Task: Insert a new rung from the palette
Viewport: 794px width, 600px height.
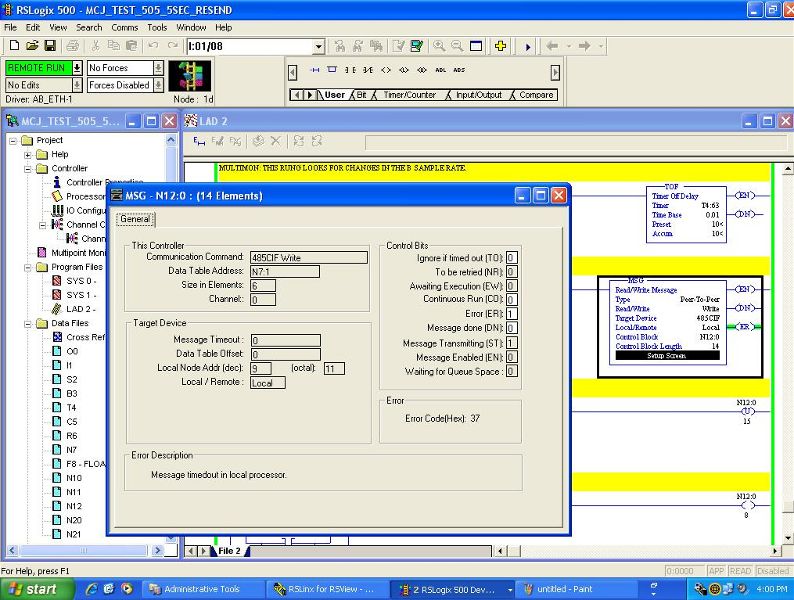Action: (x=314, y=70)
